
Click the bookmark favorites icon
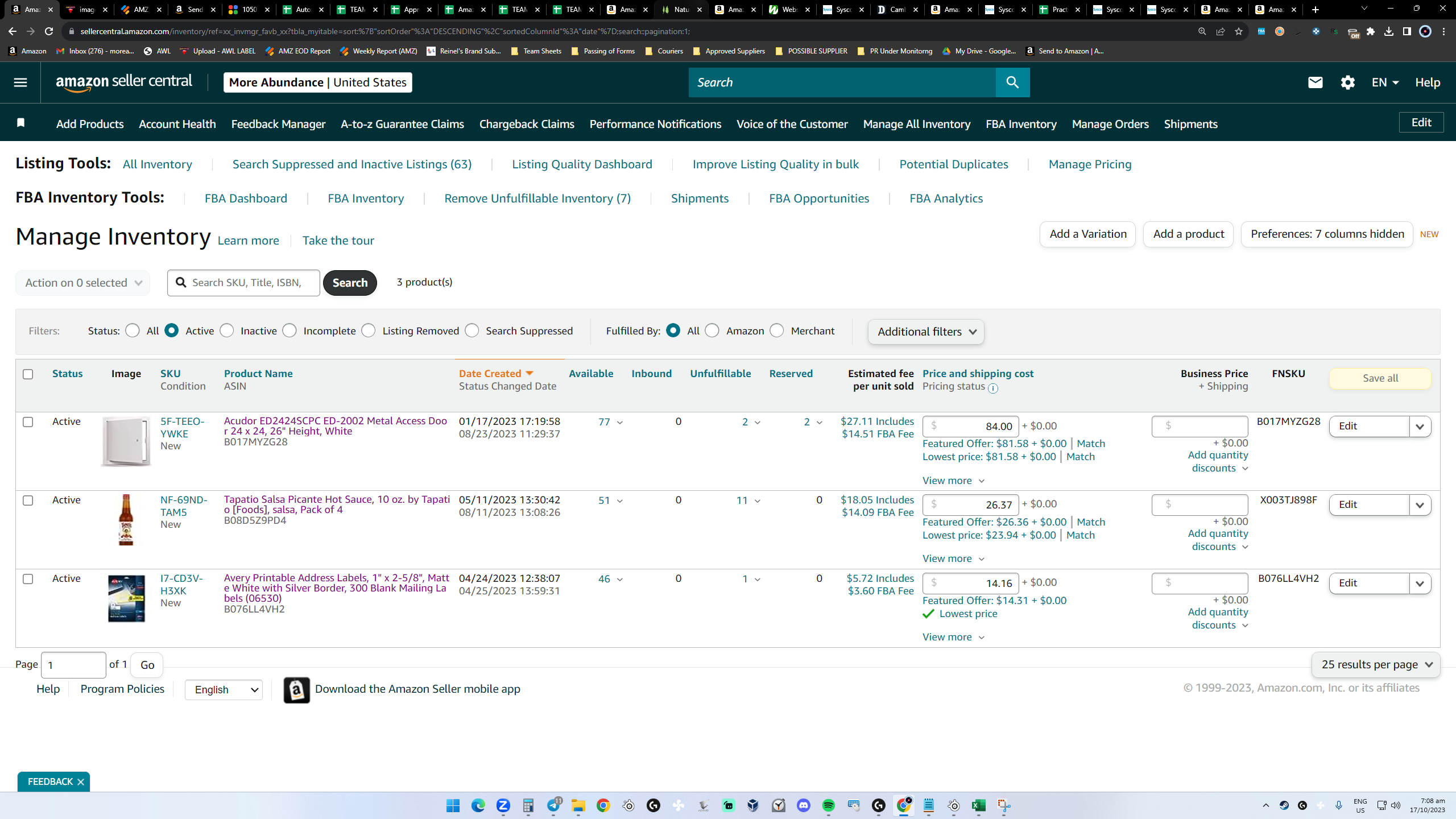coord(21,123)
